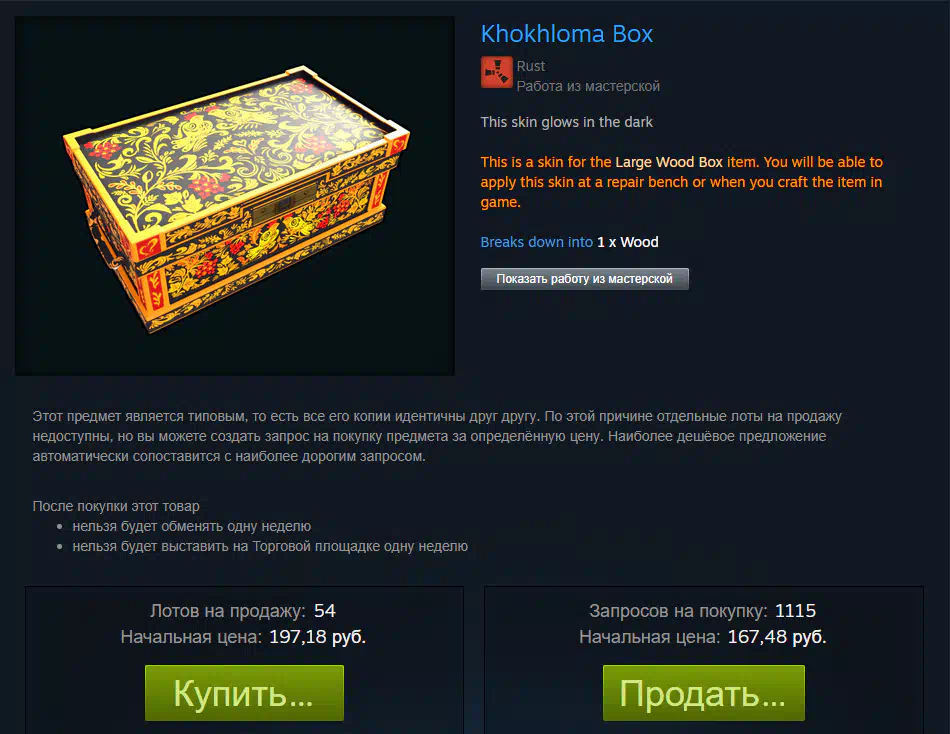Click the 'Breaks down into' label
The image size is (950, 734).
coord(536,242)
